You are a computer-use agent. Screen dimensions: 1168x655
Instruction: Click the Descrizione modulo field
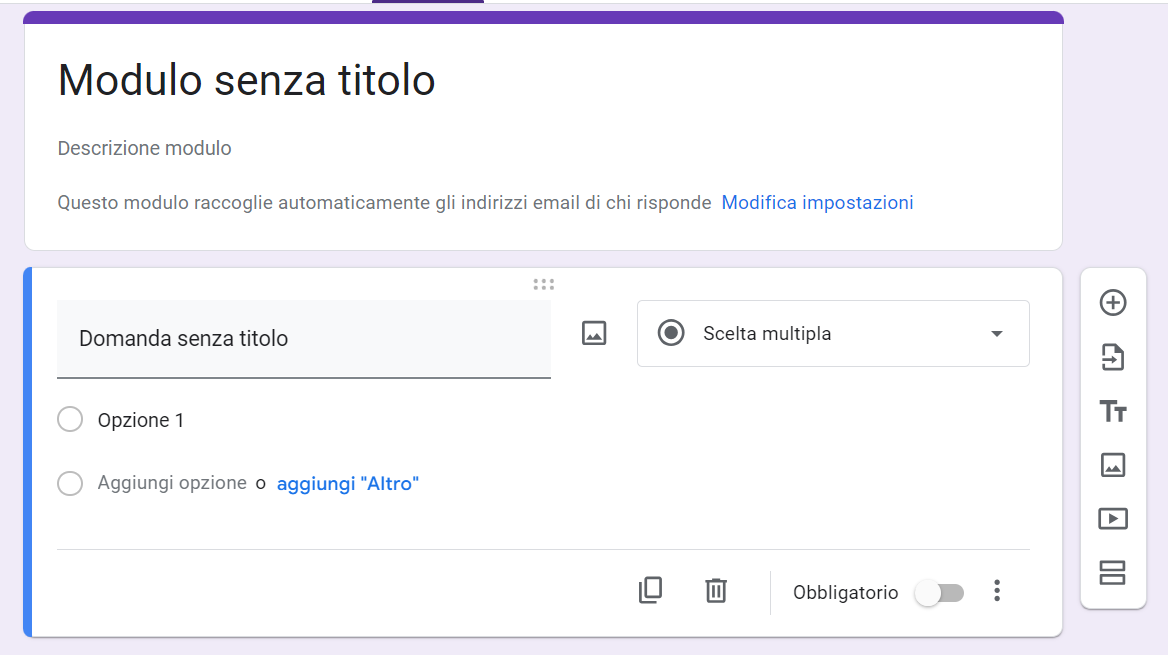click(x=145, y=149)
